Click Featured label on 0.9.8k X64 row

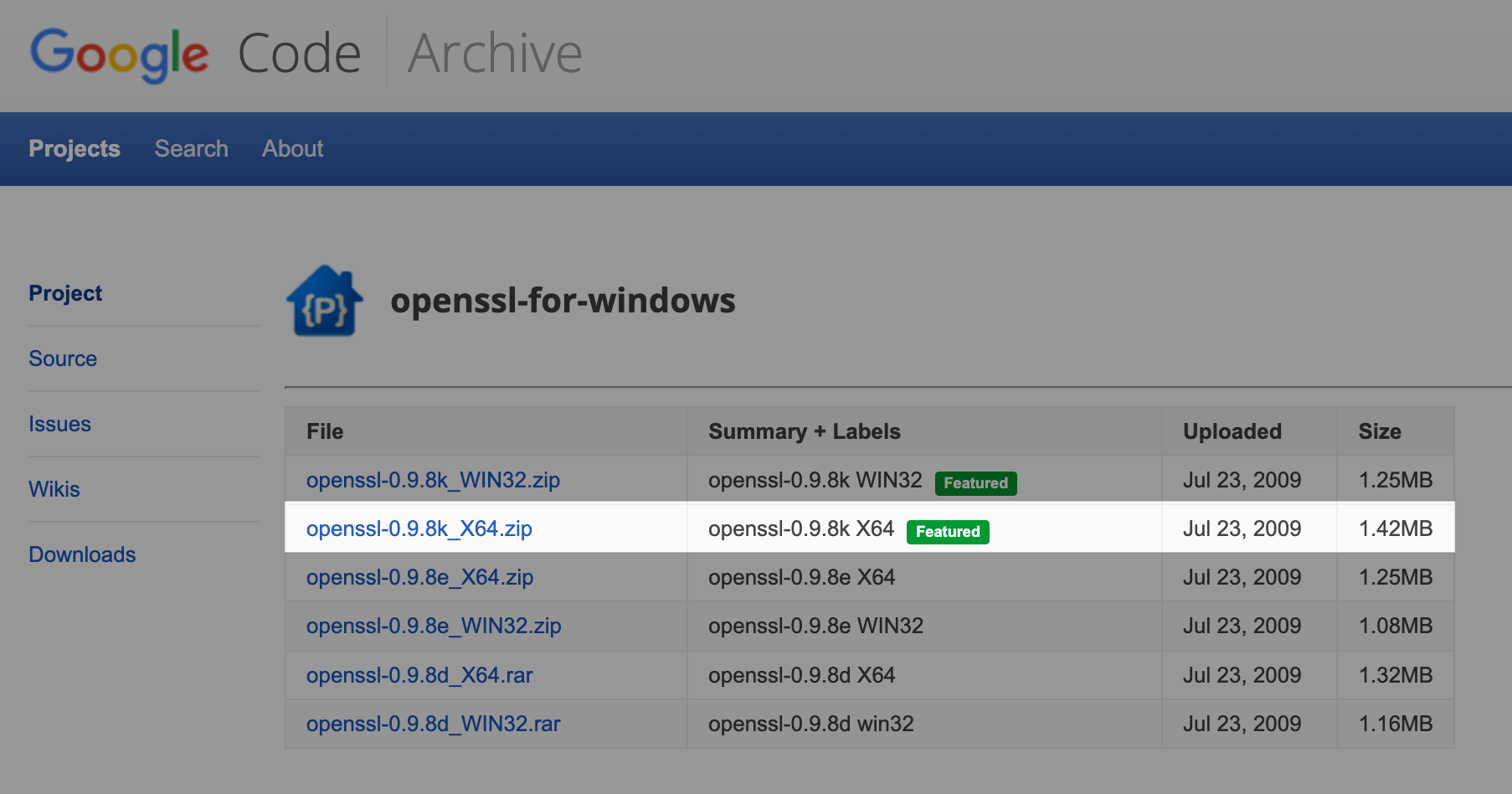948,532
